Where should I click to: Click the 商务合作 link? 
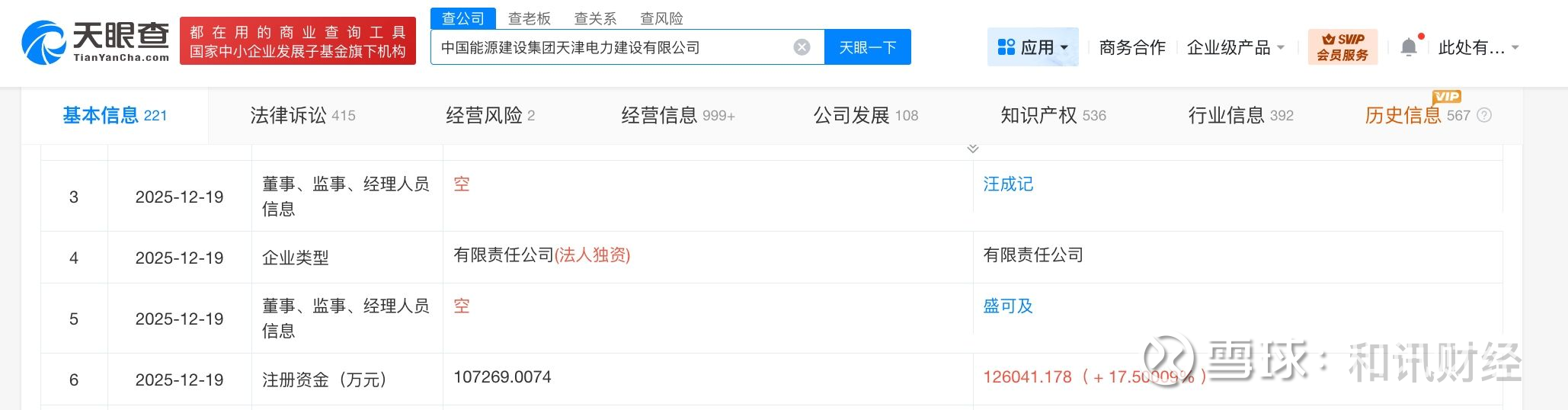pos(1132,47)
